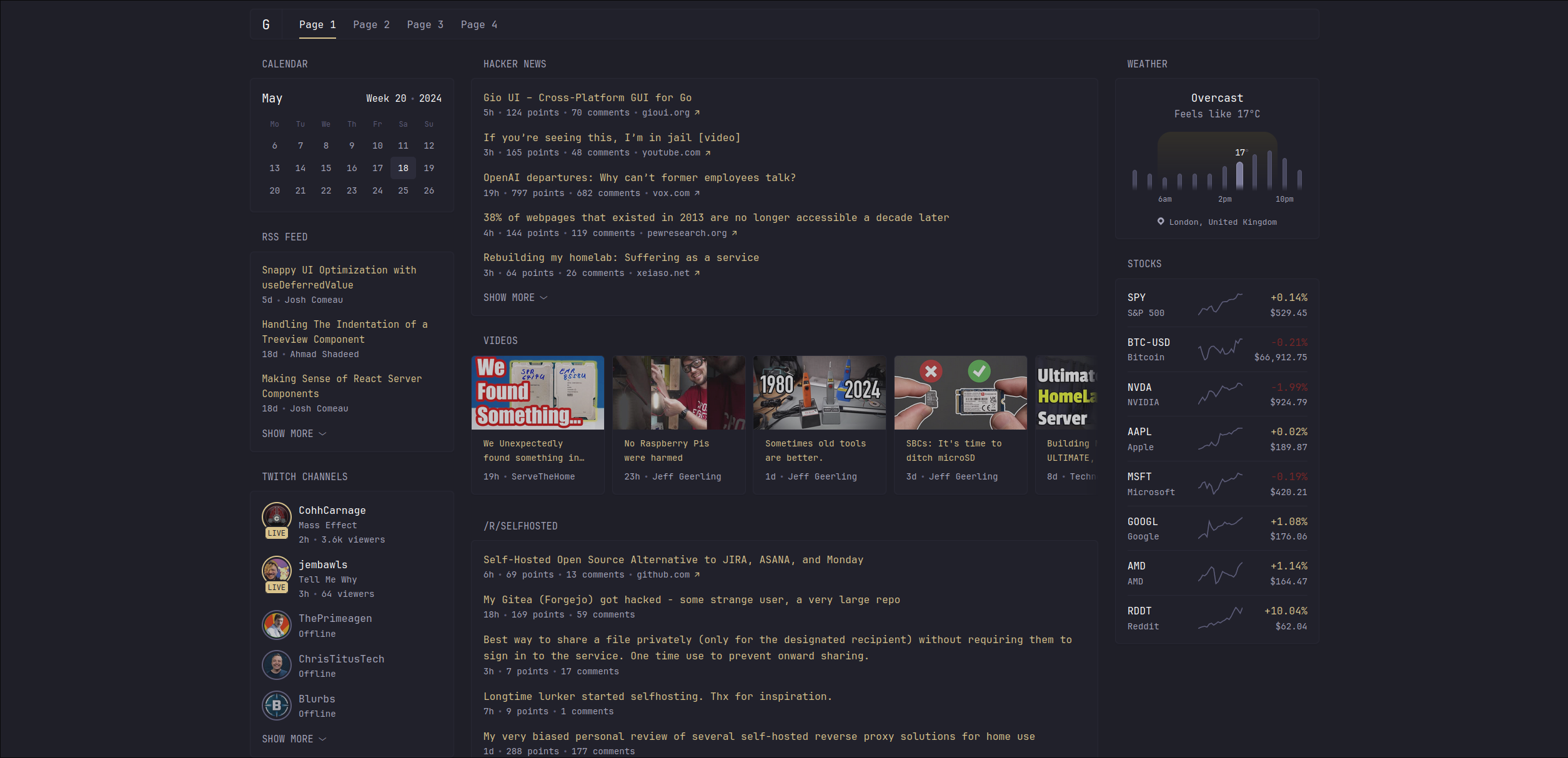Image resolution: width=1568 pixels, height=758 pixels.
Task: Switch to Page 2 tab
Action: pyautogui.click(x=371, y=24)
